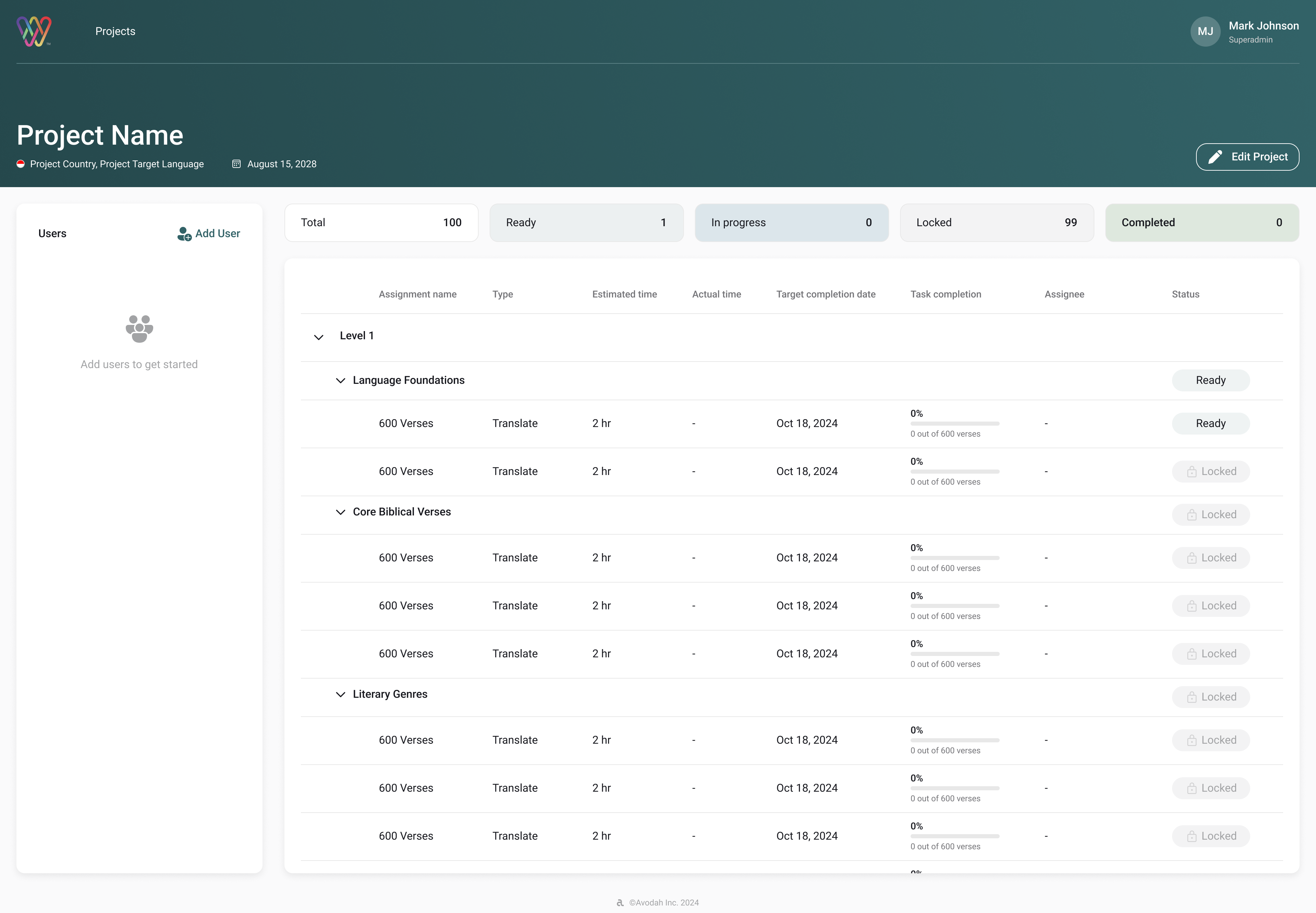Click the 'August 15, 2028' date text
This screenshot has width=1316, height=913.
coord(282,164)
